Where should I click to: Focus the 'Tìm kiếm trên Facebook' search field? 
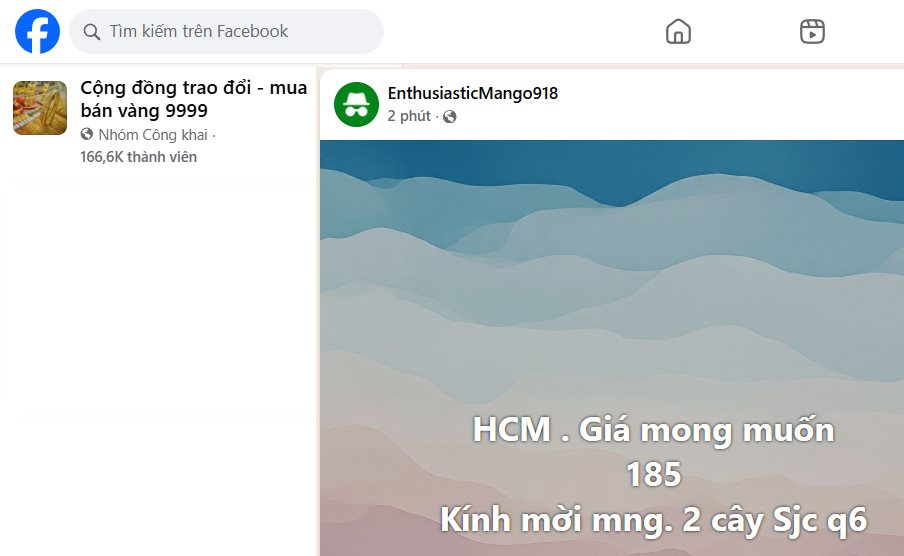tap(227, 31)
